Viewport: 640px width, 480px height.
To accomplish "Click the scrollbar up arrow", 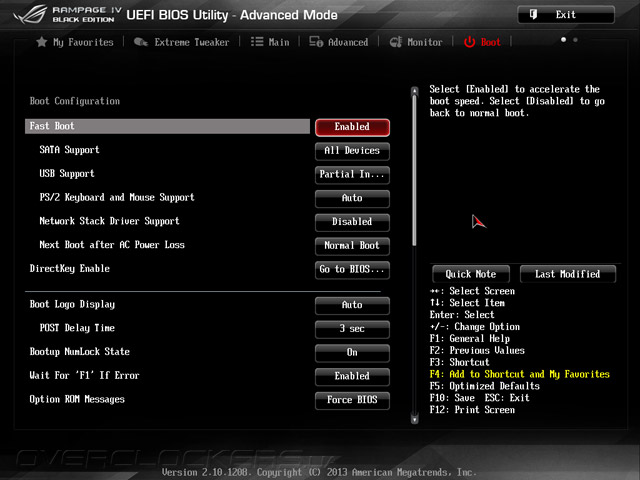I will 415,91.
